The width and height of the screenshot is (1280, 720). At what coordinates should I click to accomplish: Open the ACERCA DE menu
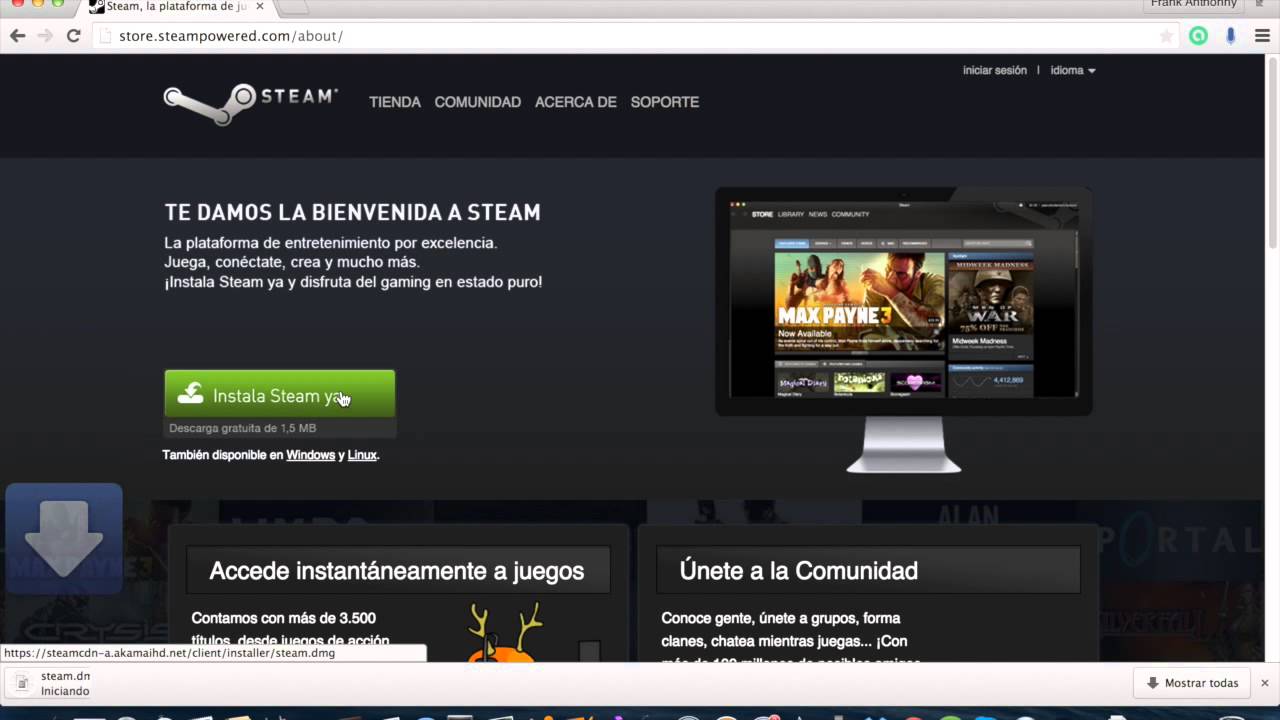[576, 102]
